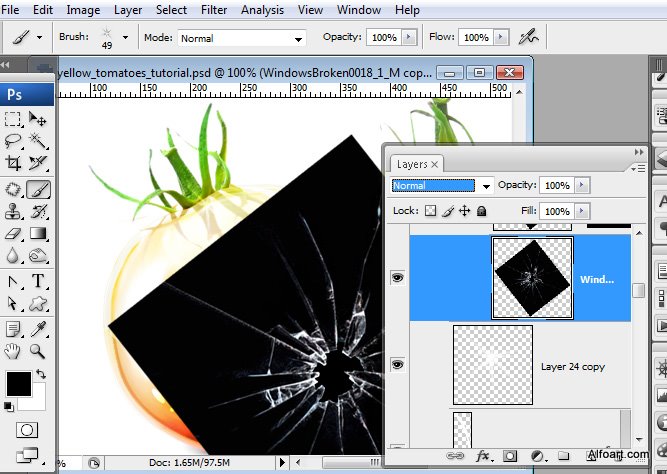The image size is (667, 474).
Task: Hide the Layer 24 copy layer
Action: point(397,366)
